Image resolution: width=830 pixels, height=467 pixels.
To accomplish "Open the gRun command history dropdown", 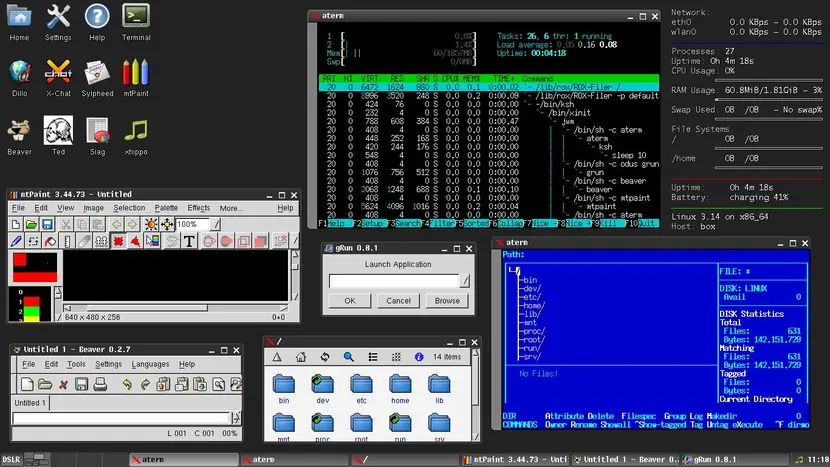I will click(x=464, y=281).
